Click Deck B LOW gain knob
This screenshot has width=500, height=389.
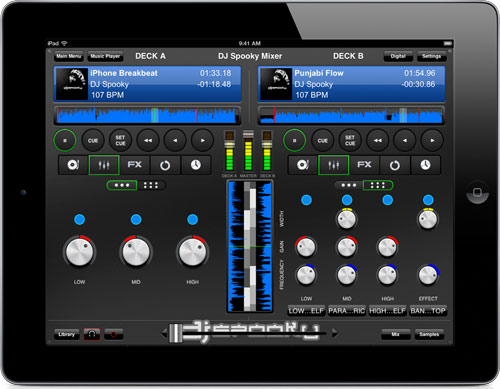[306, 247]
